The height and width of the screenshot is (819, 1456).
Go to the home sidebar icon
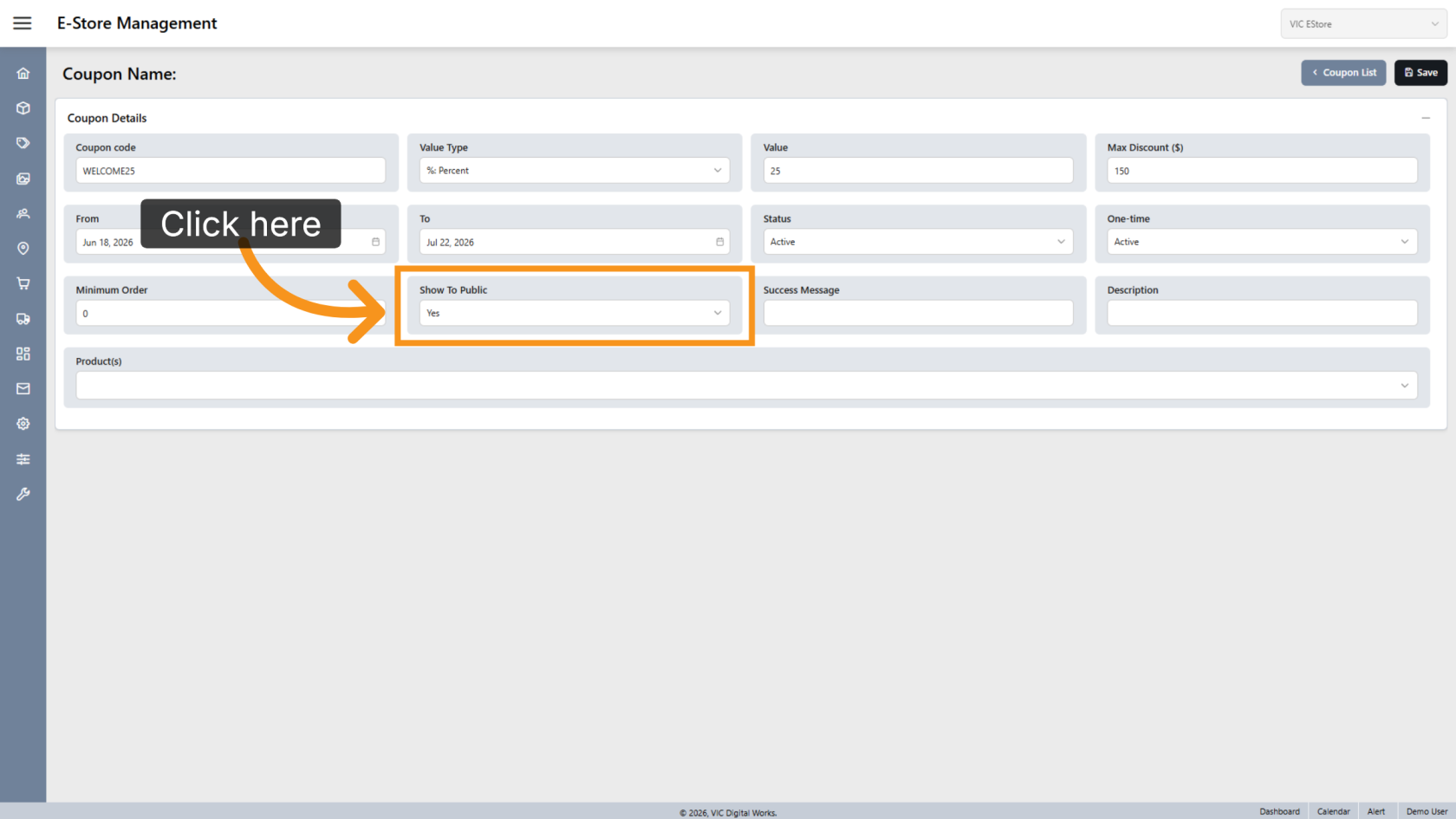coord(23,74)
